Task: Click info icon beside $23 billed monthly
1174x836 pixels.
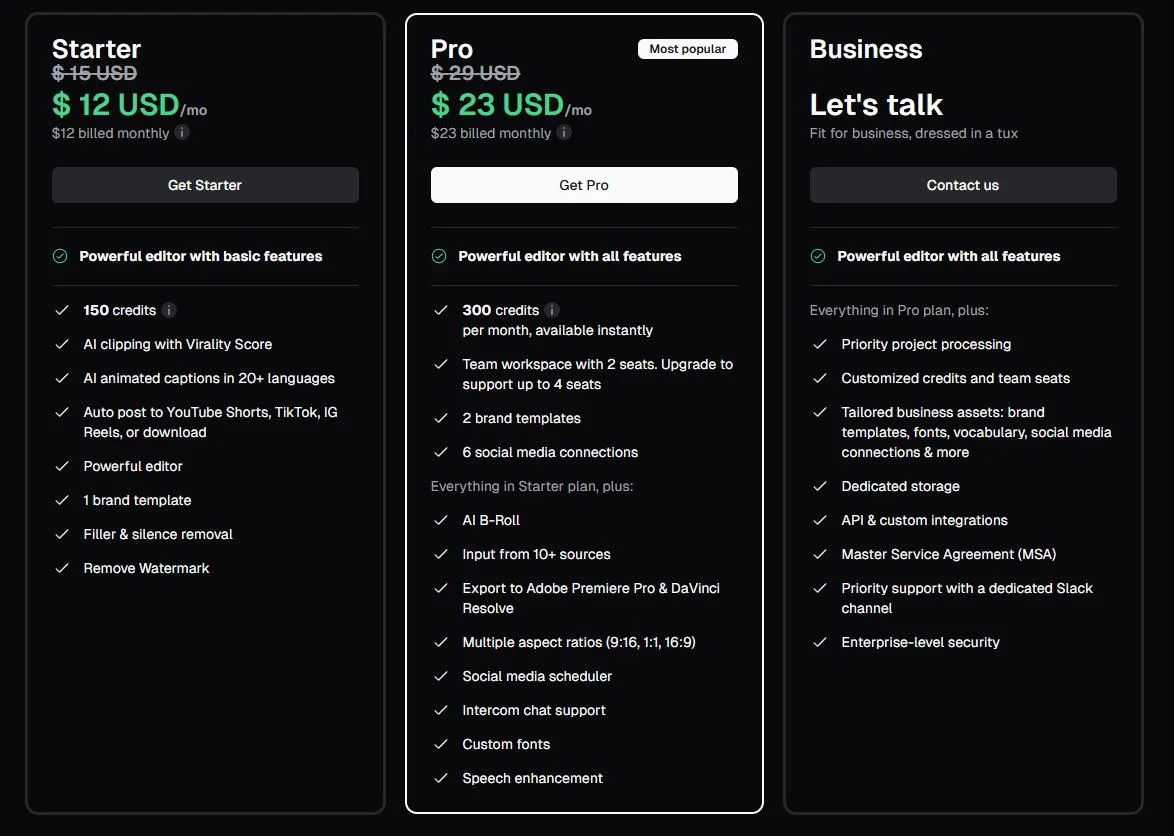Action: tap(564, 133)
